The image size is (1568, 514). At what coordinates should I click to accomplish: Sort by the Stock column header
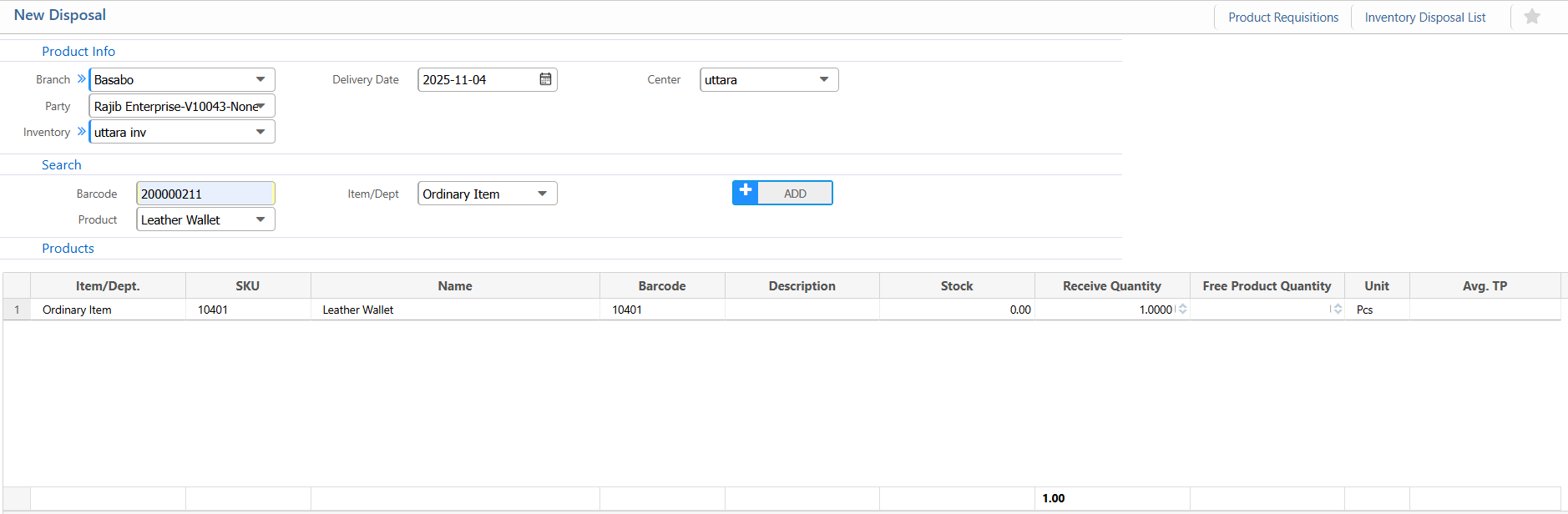coord(956,286)
